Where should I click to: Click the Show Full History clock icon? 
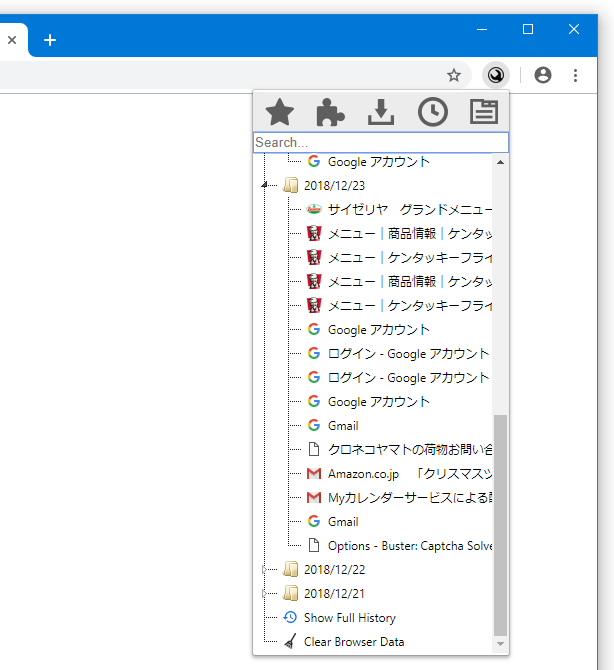tap(290, 617)
